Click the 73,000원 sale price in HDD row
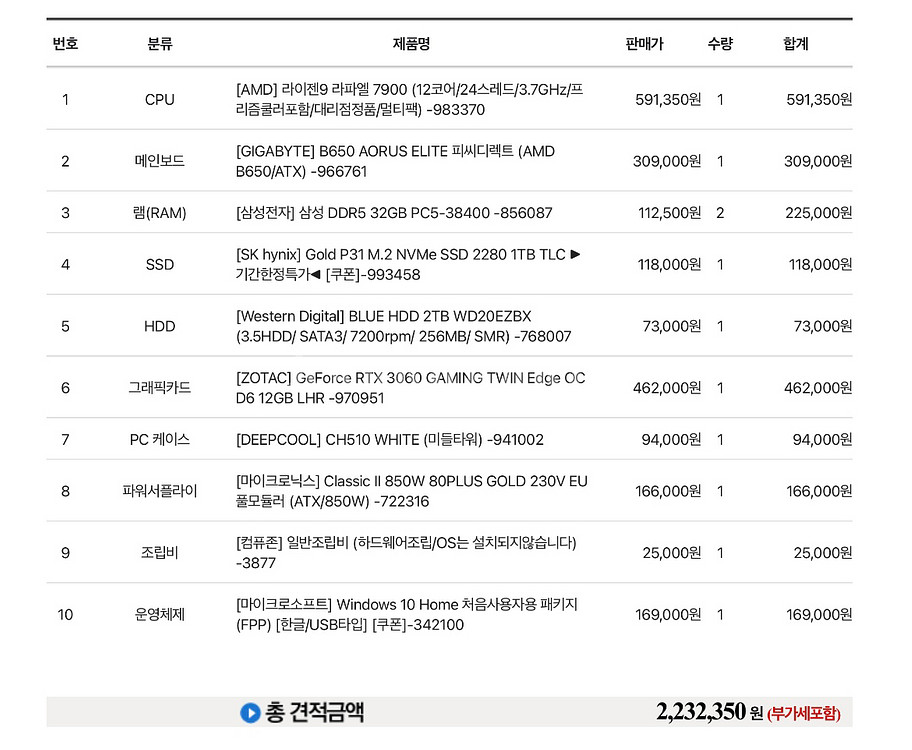Image resolution: width=912 pixels, height=750 pixels. click(x=672, y=326)
